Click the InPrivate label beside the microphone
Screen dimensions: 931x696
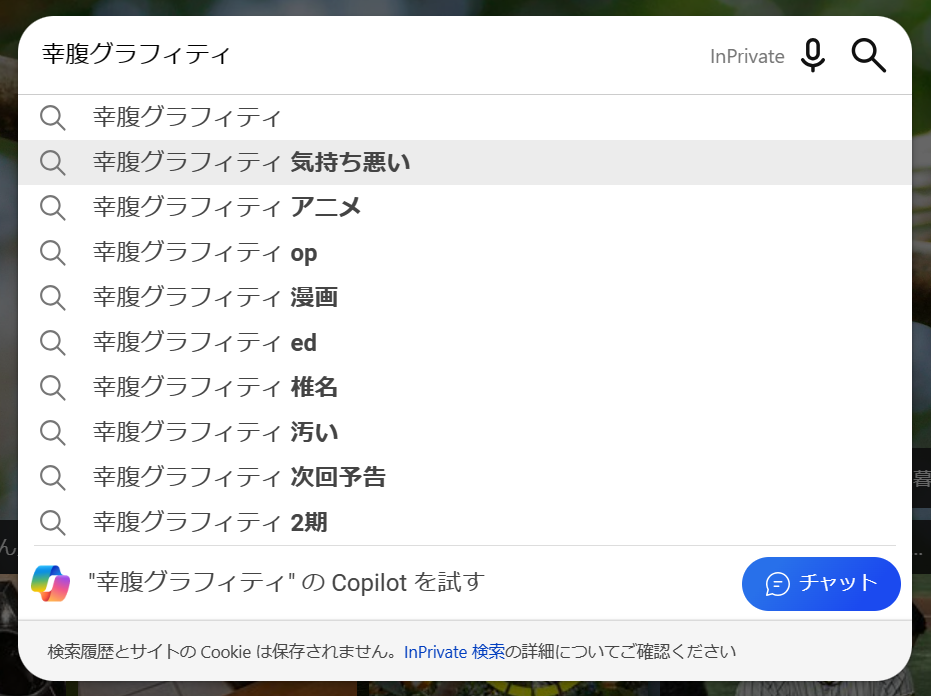[x=747, y=56]
